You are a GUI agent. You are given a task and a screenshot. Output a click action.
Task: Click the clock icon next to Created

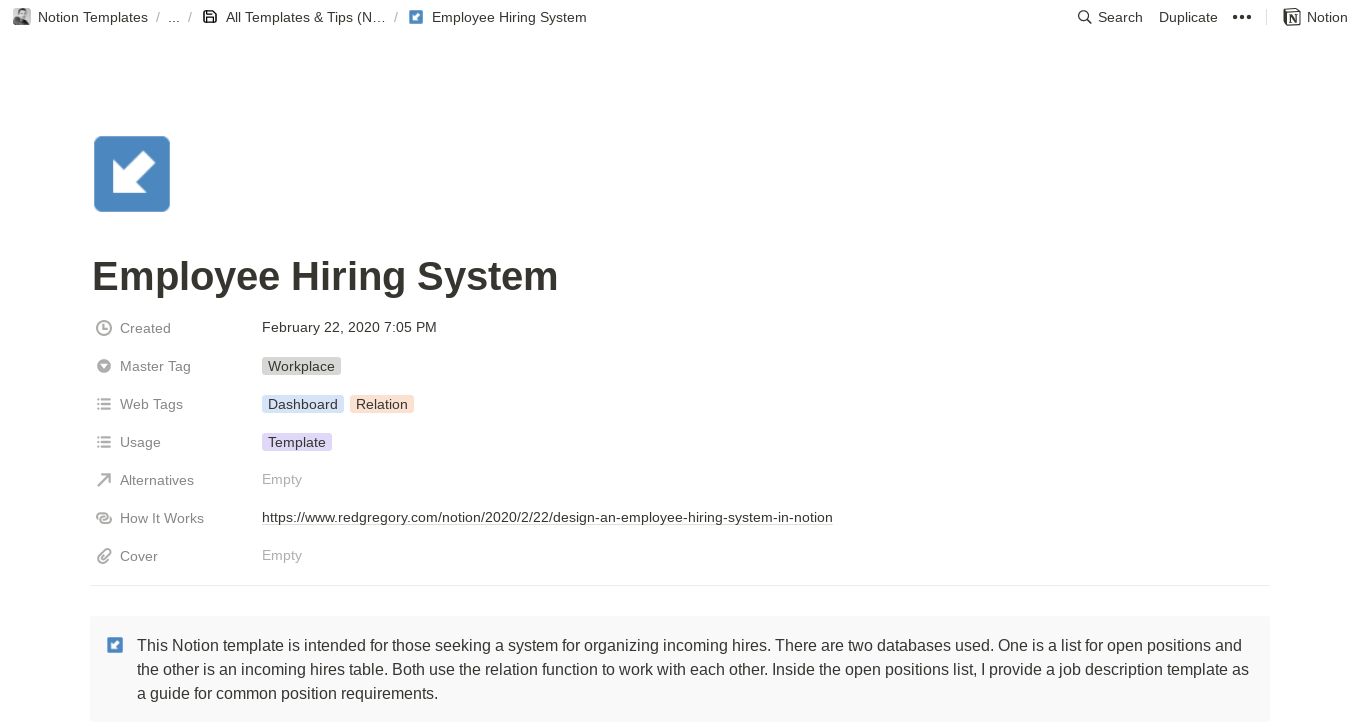[104, 328]
